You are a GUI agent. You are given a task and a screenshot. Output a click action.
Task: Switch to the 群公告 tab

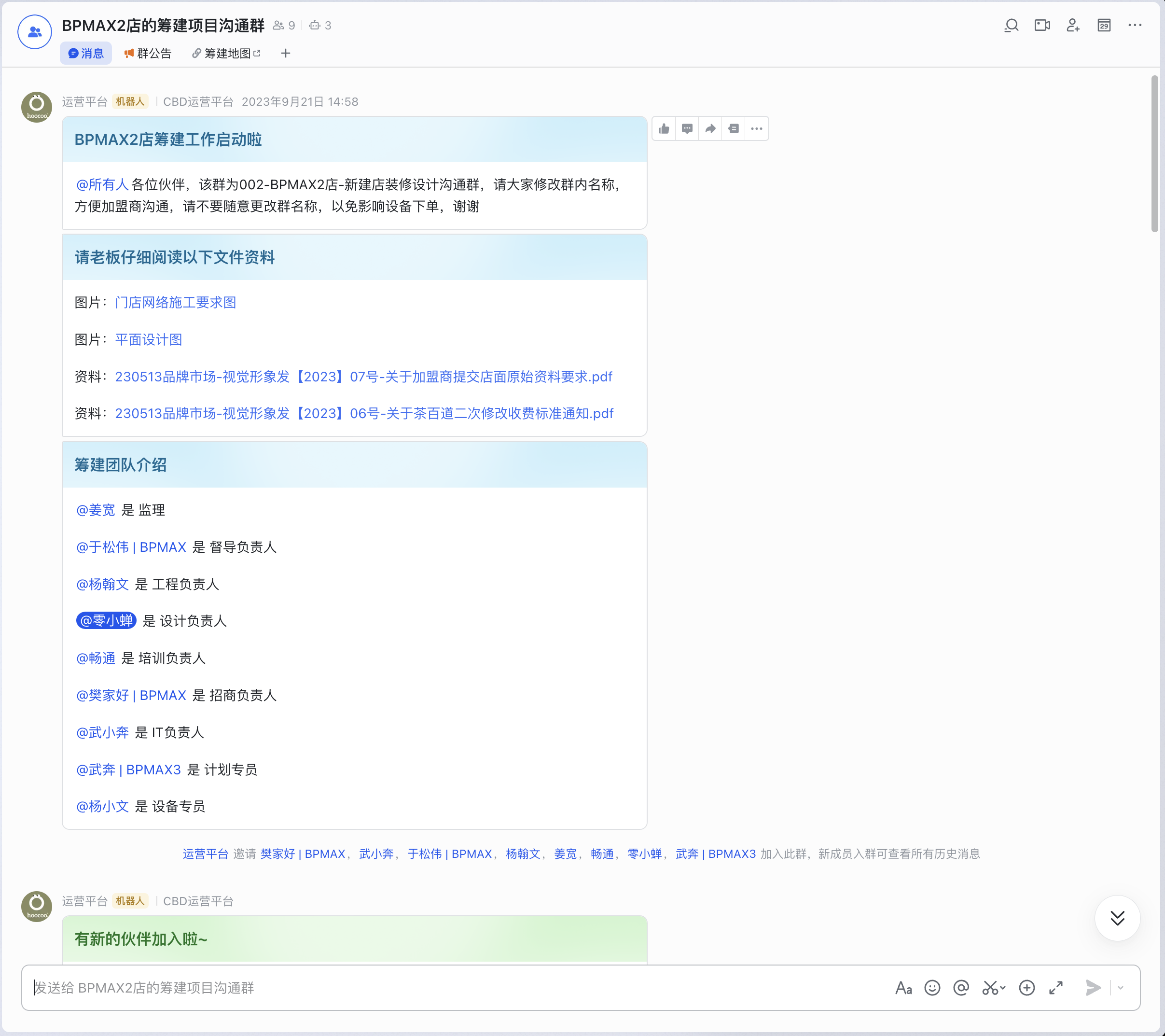(x=148, y=54)
